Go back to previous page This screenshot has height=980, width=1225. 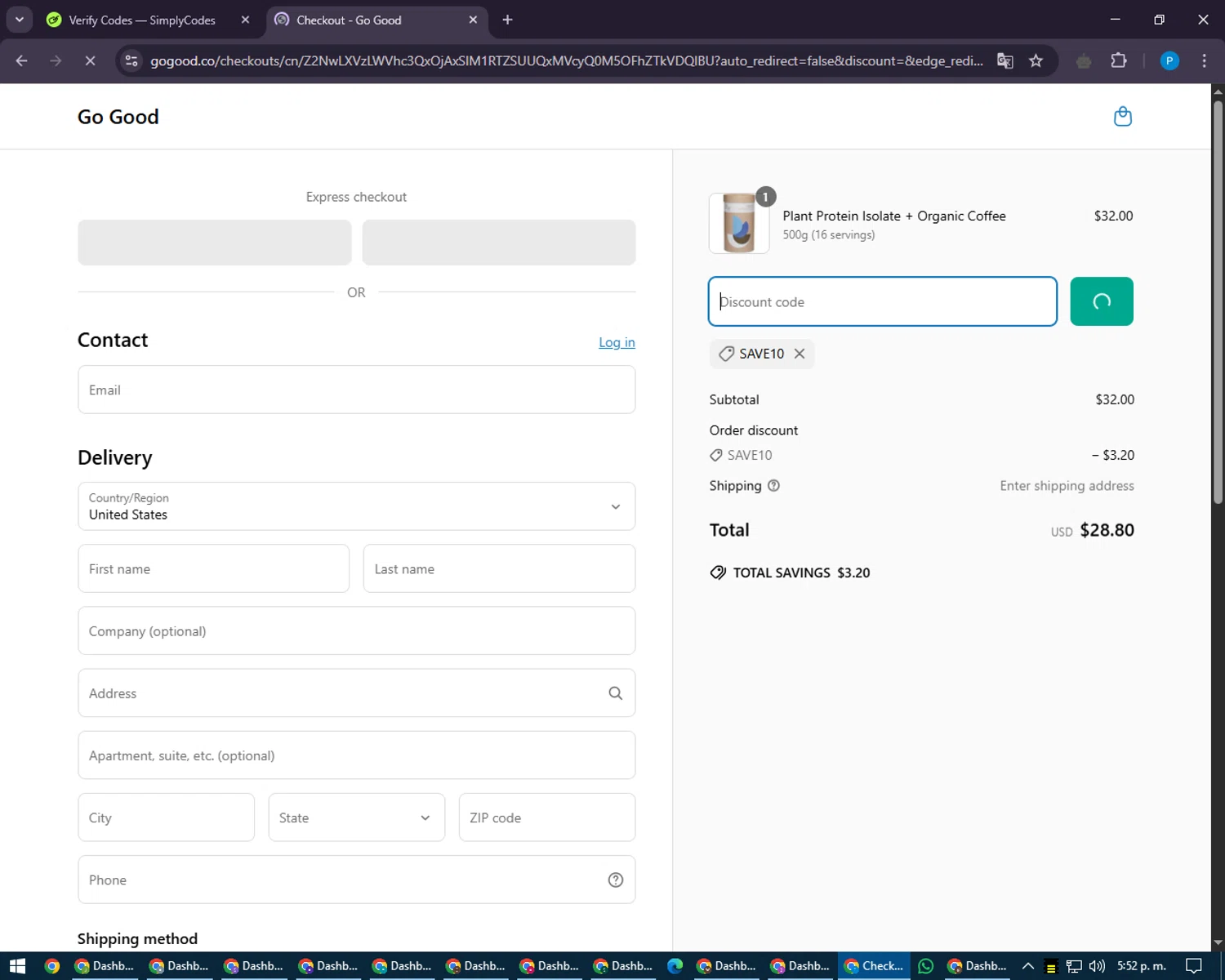22,61
